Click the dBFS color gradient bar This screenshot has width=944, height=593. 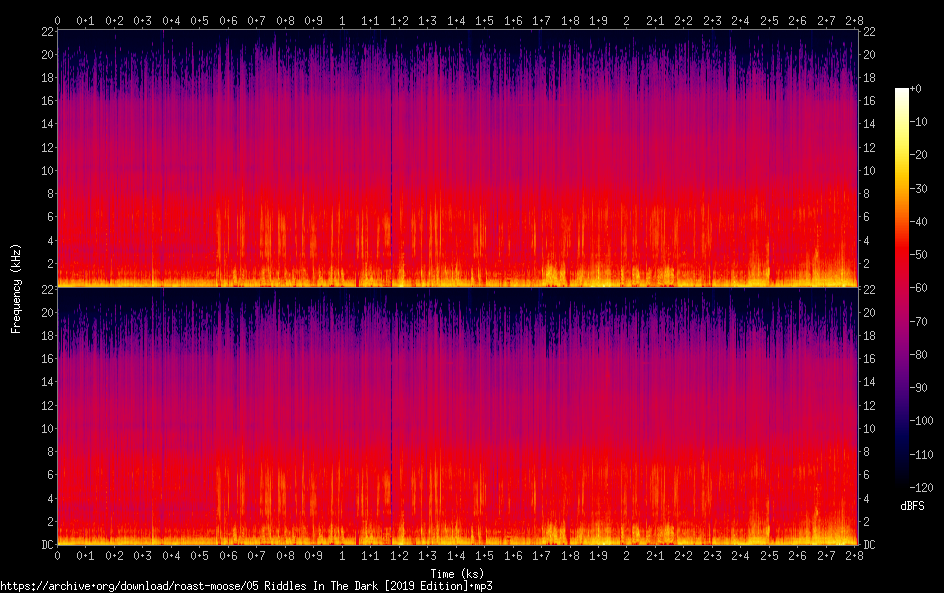[902, 288]
